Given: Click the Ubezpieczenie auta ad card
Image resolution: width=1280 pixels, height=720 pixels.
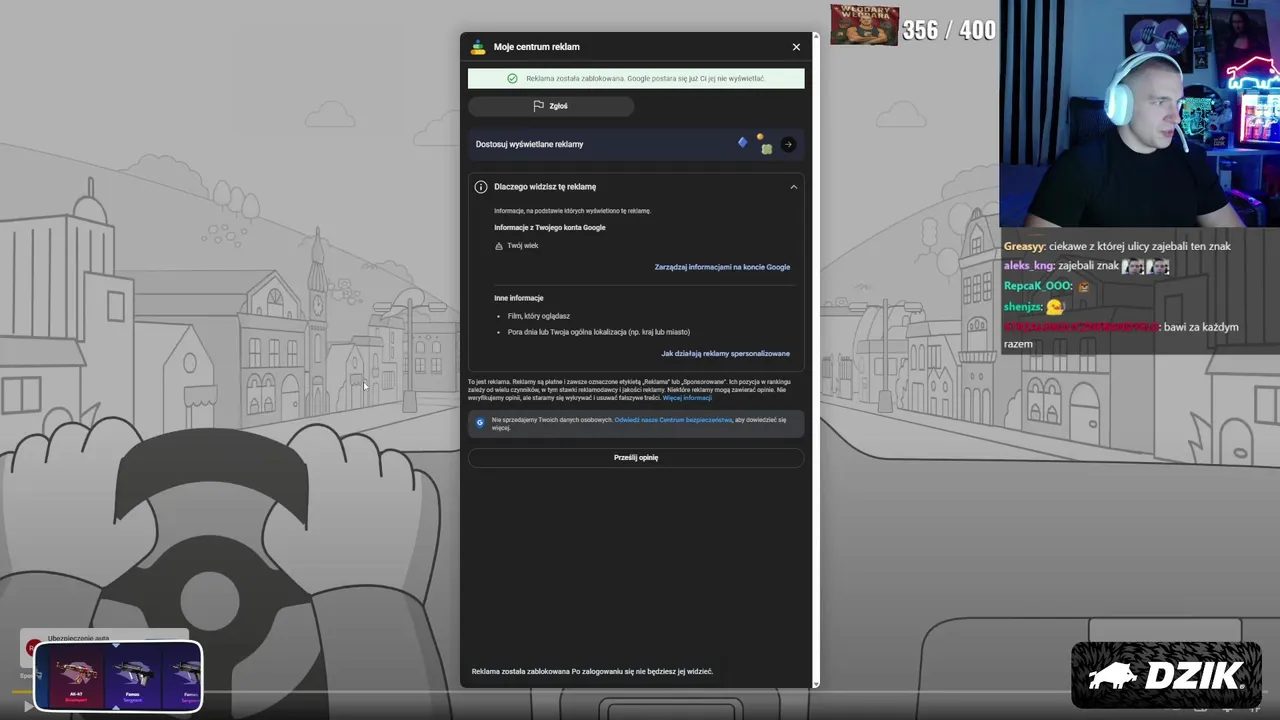Looking at the screenshot, I should click(x=104, y=647).
